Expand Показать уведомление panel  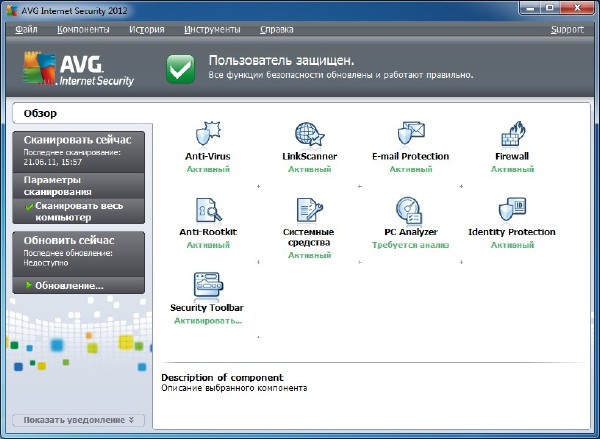click(78, 419)
